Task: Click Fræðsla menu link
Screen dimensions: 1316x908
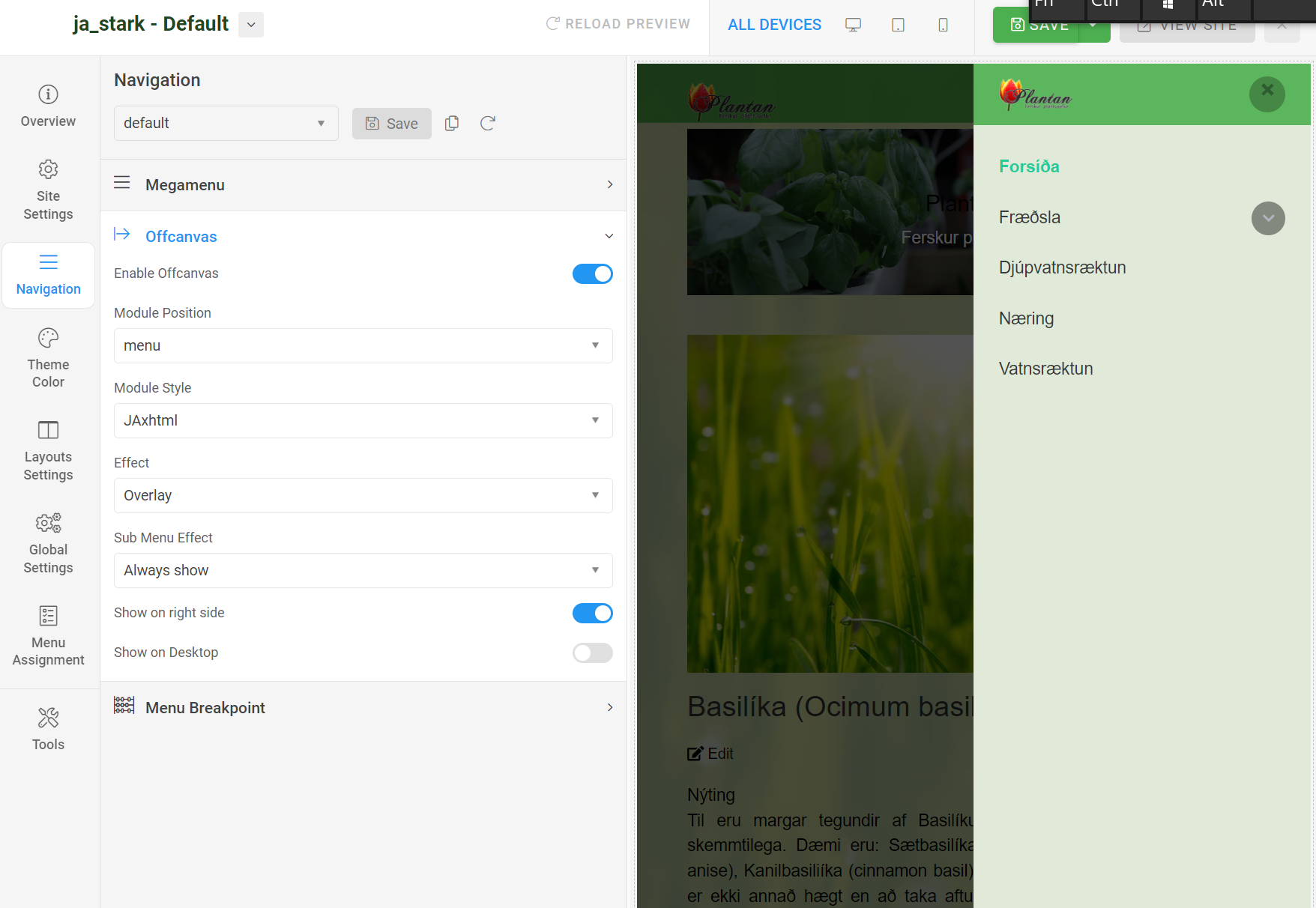Action: [x=1030, y=217]
